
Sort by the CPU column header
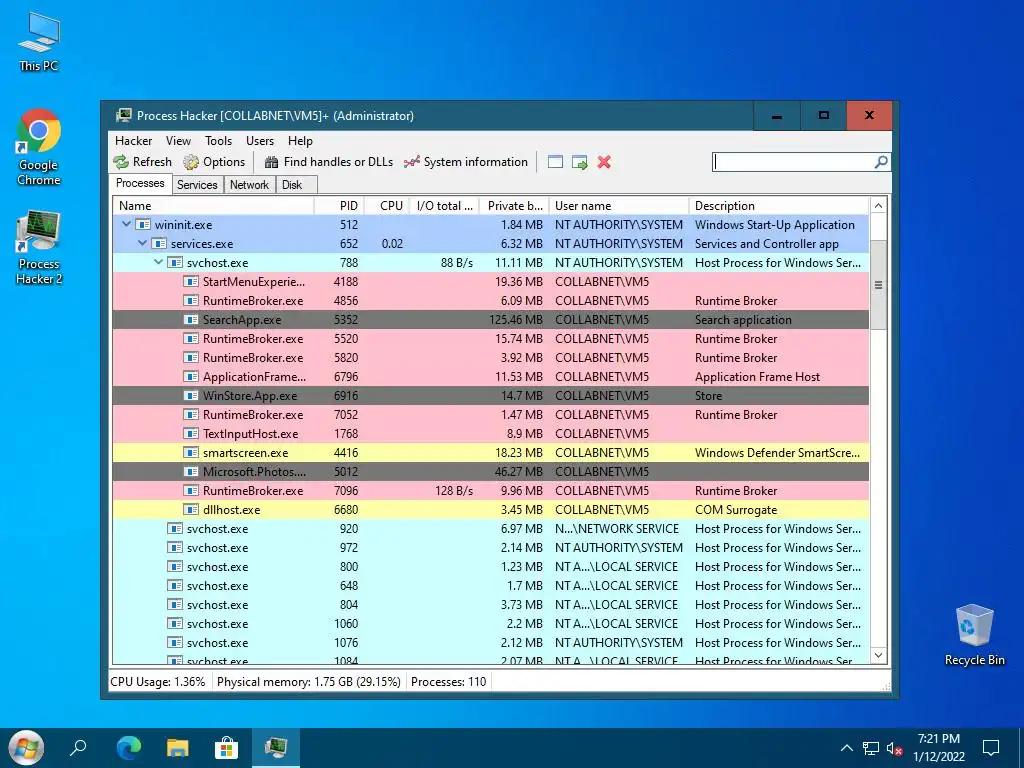[x=387, y=206]
